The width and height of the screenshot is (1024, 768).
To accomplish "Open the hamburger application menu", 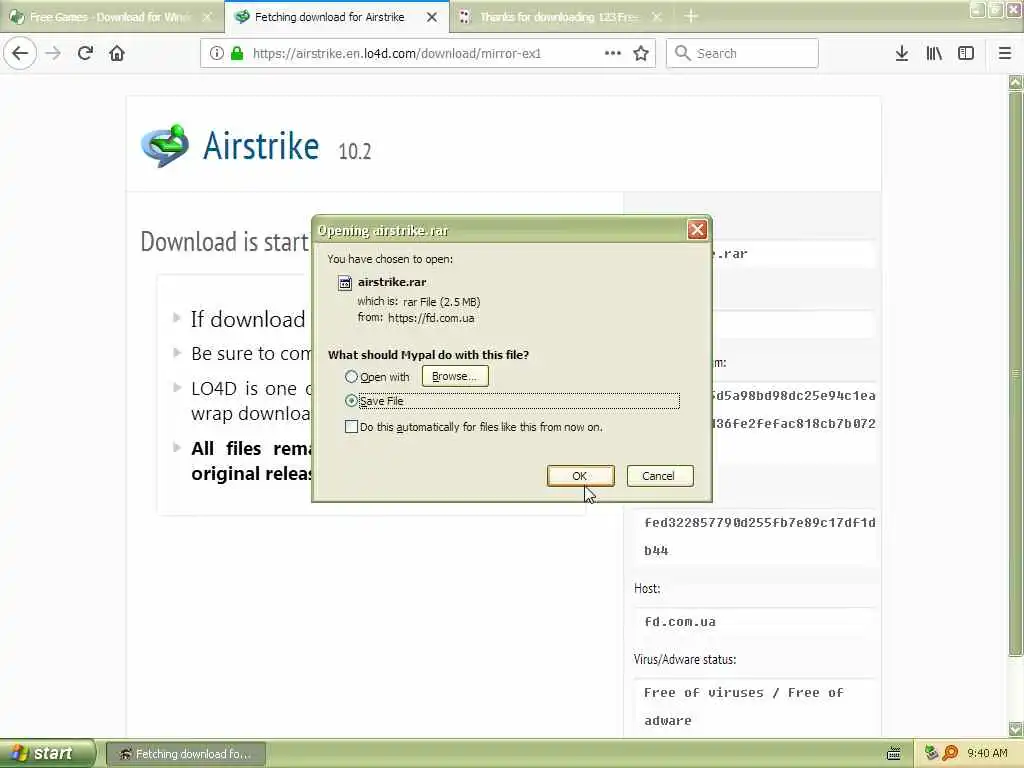I will click(x=1004, y=53).
